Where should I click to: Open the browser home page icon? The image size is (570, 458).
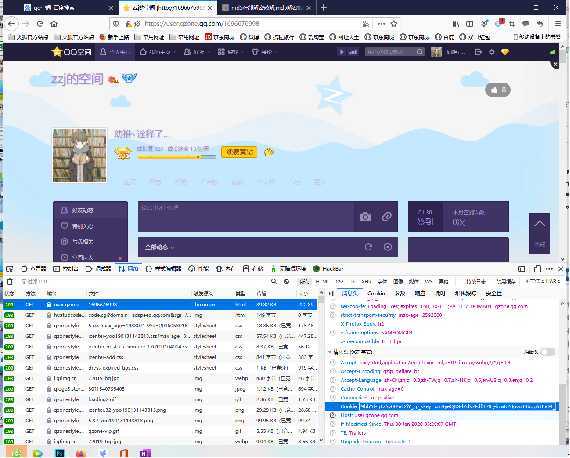click(54, 24)
